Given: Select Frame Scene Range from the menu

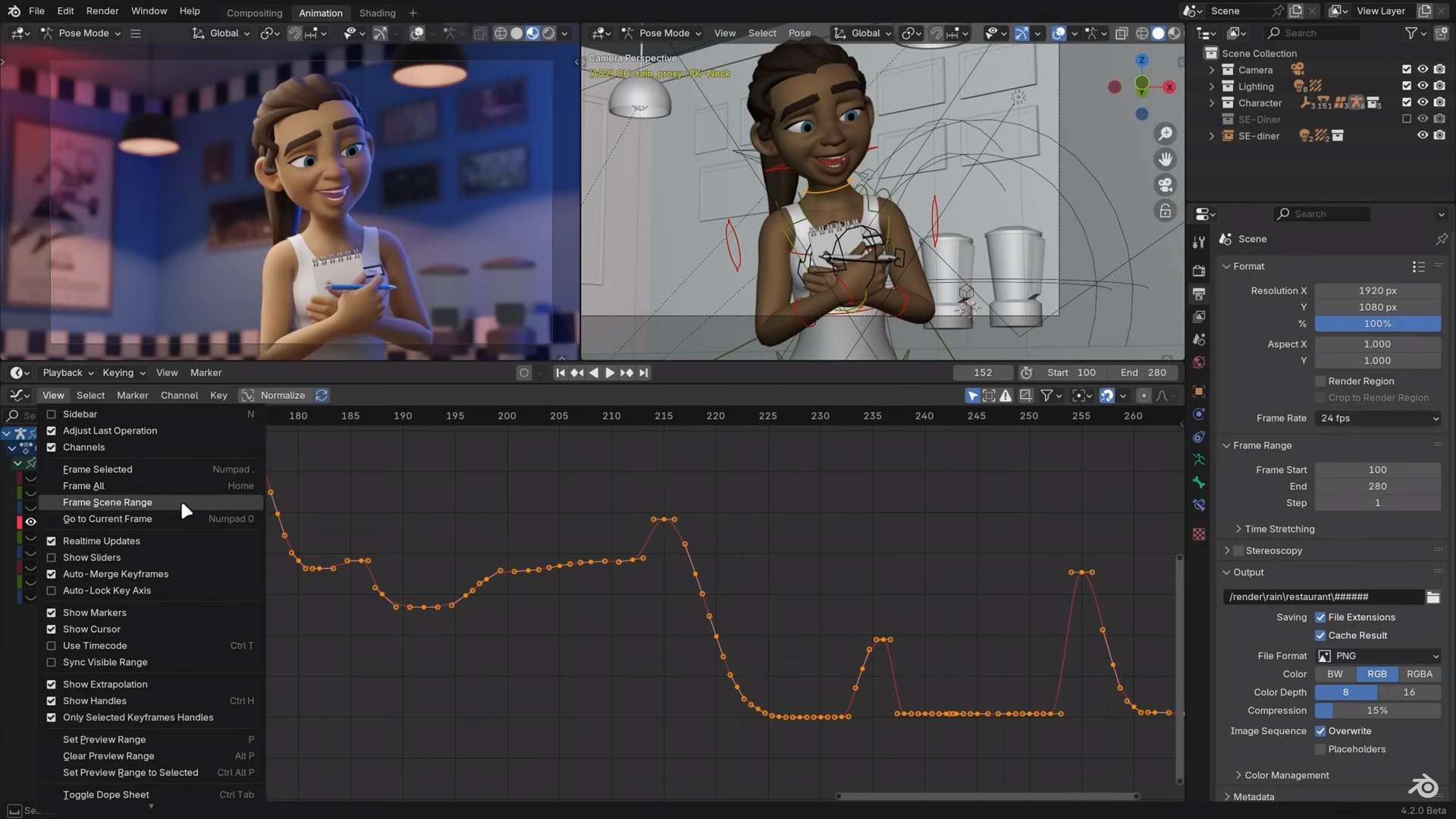Looking at the screenshot, I should 106,502.
